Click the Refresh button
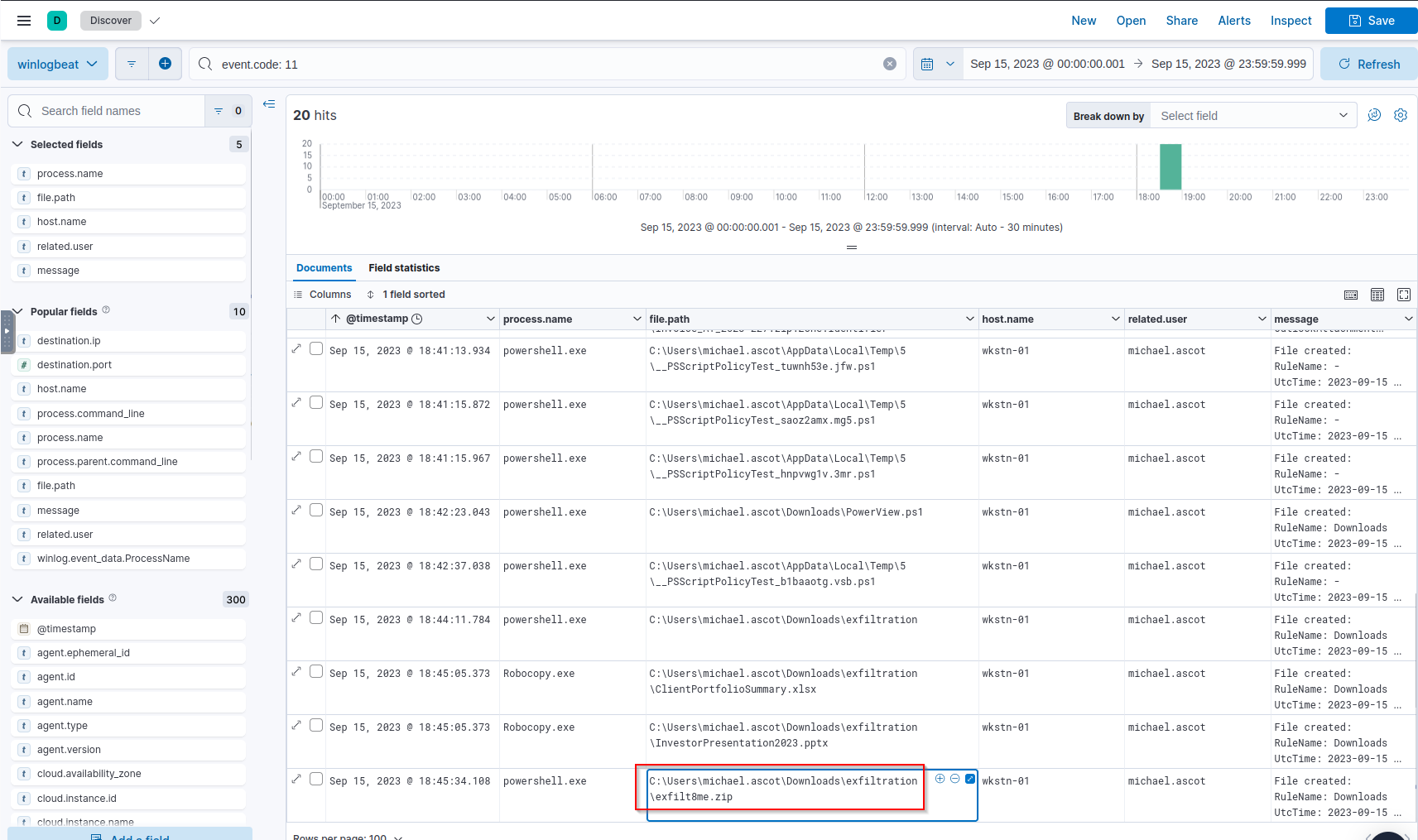 (x=1368, y=64)
